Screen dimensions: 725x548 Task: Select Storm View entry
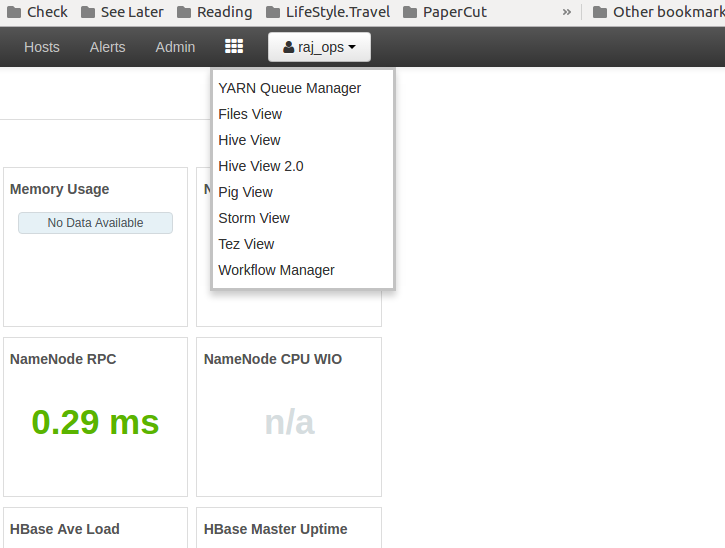(254, 218)
